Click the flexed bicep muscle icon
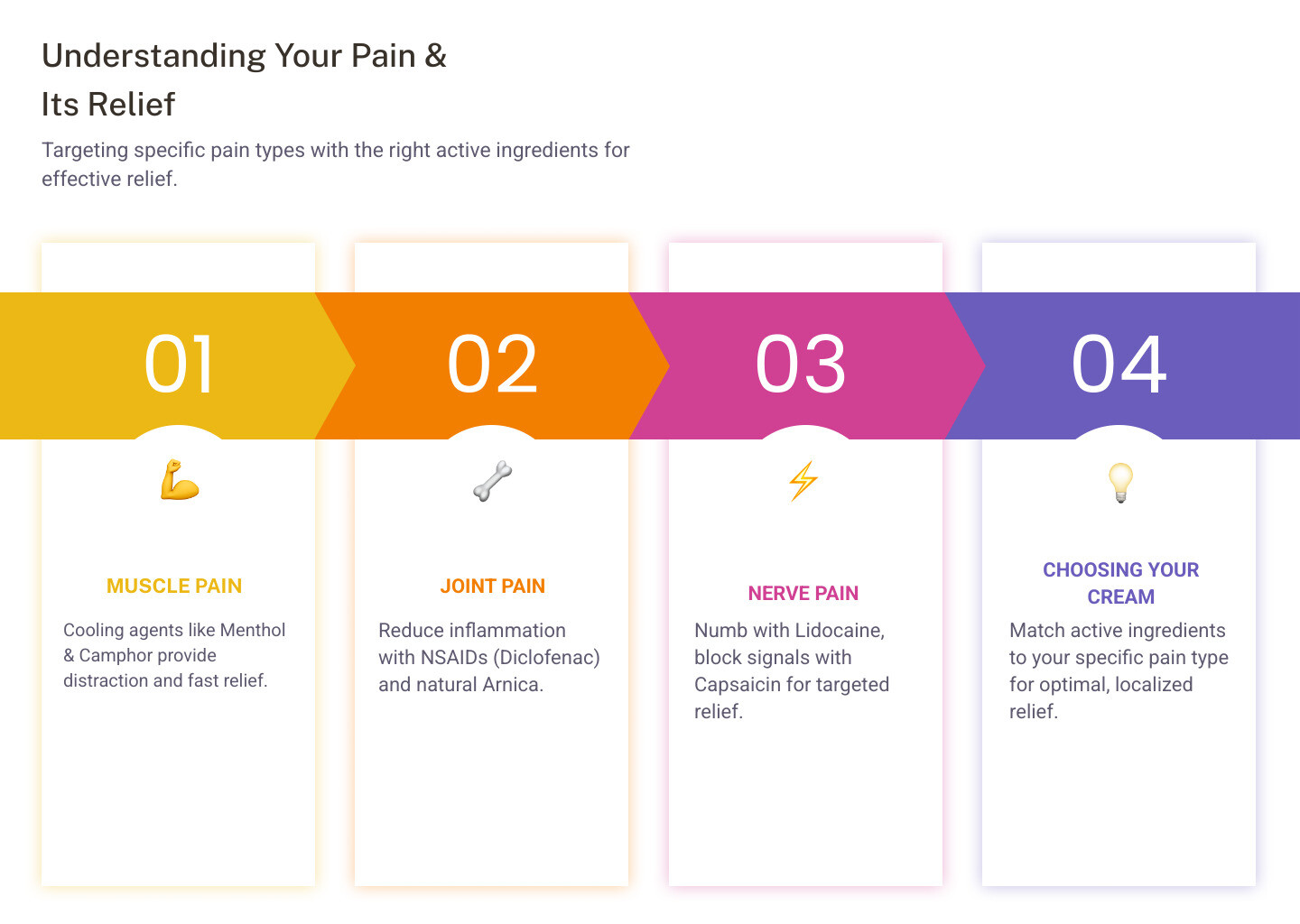This screenshot has width=1300, height=924. tap(179, 480)
